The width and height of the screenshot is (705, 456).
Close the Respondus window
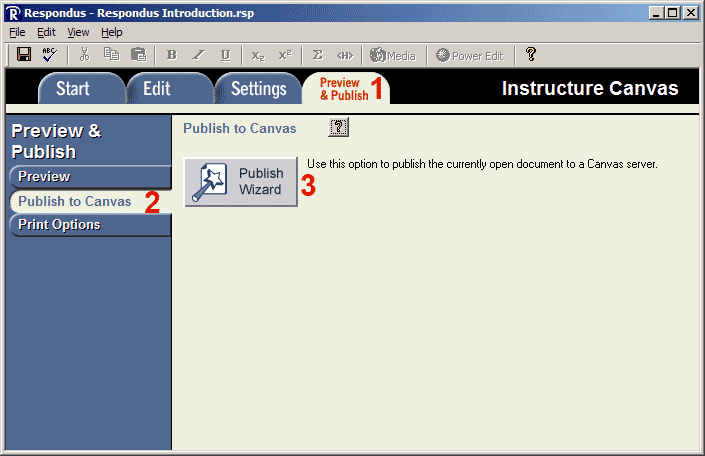[691, 13]
